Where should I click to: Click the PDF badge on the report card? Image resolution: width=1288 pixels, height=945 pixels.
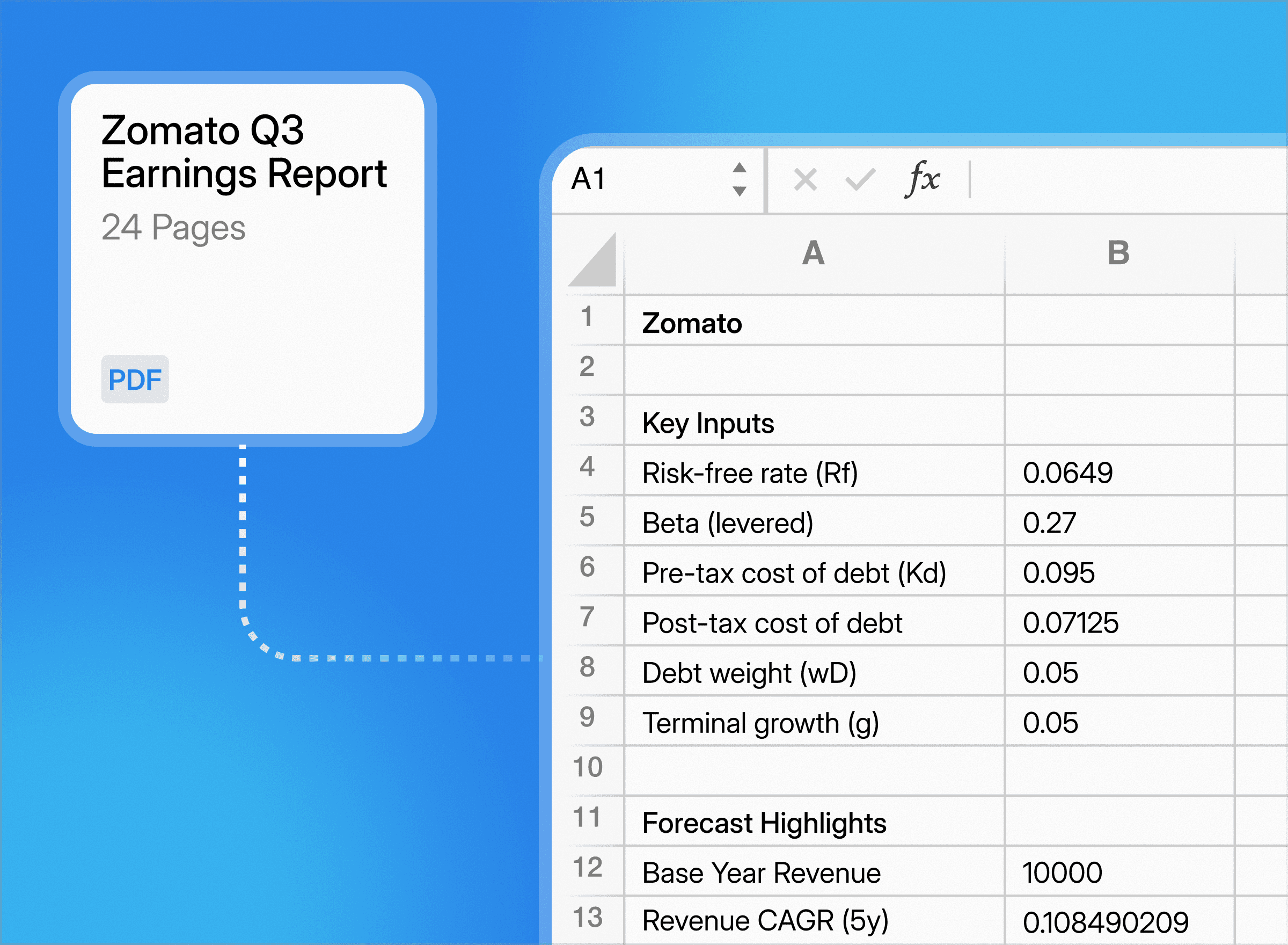[135, 379]
